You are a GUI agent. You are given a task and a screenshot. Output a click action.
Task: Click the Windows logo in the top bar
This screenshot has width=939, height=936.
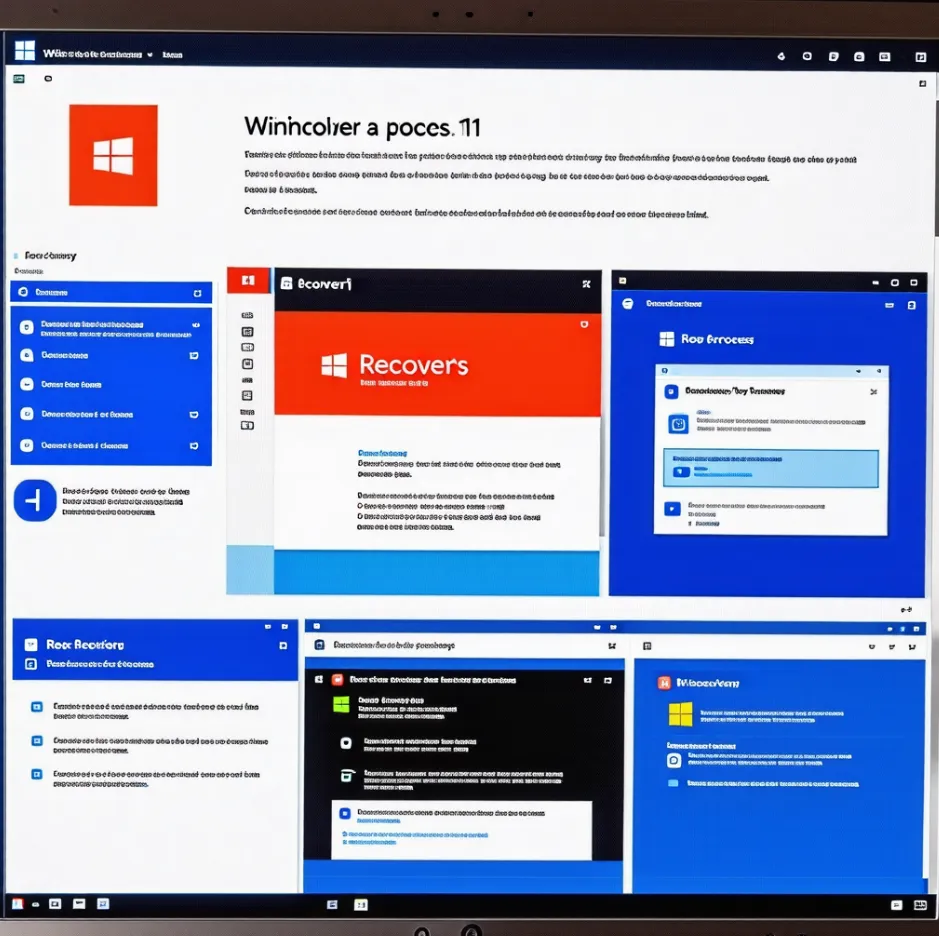click(x=25, y=51)
